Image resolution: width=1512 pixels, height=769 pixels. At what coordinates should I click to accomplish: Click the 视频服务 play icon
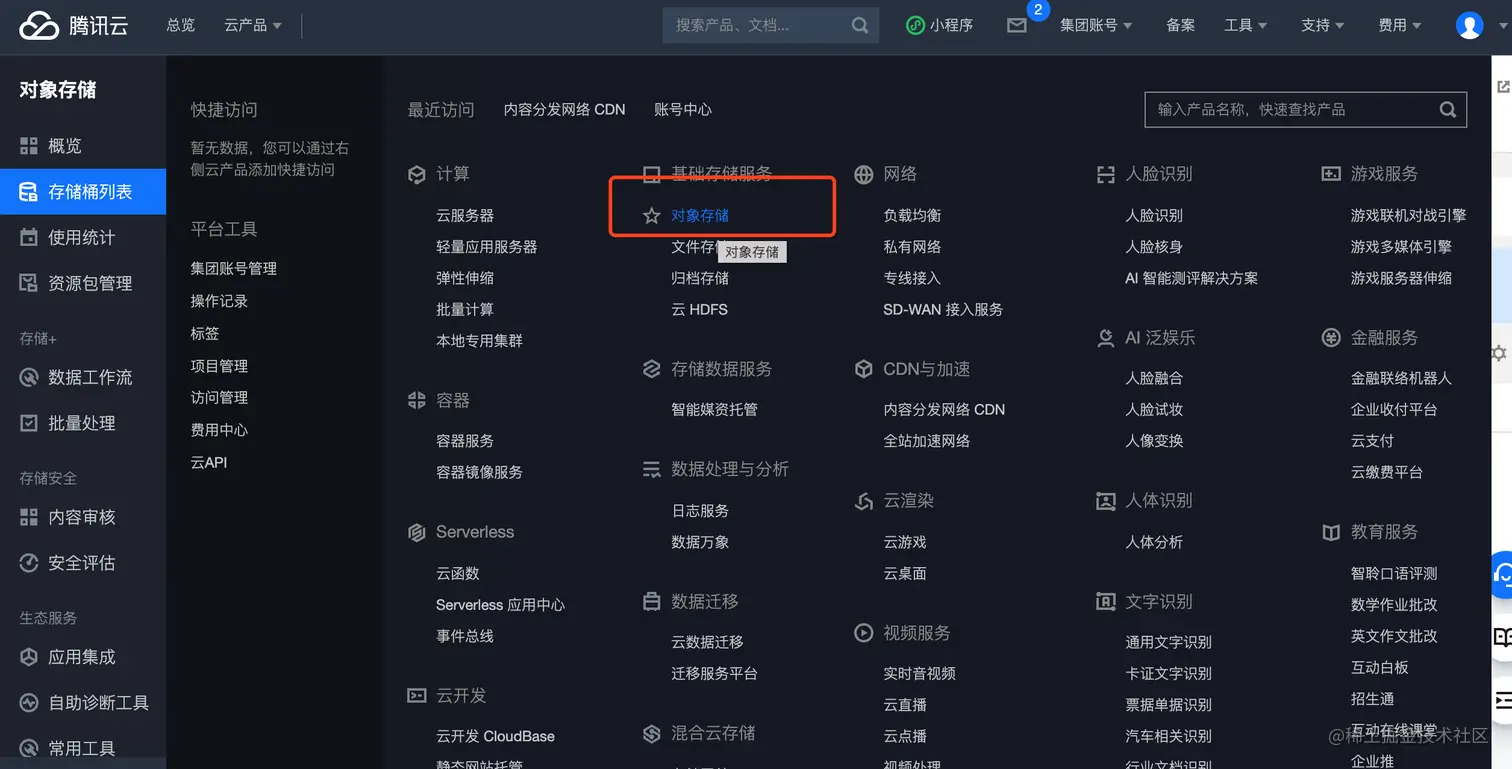(864, 633)
